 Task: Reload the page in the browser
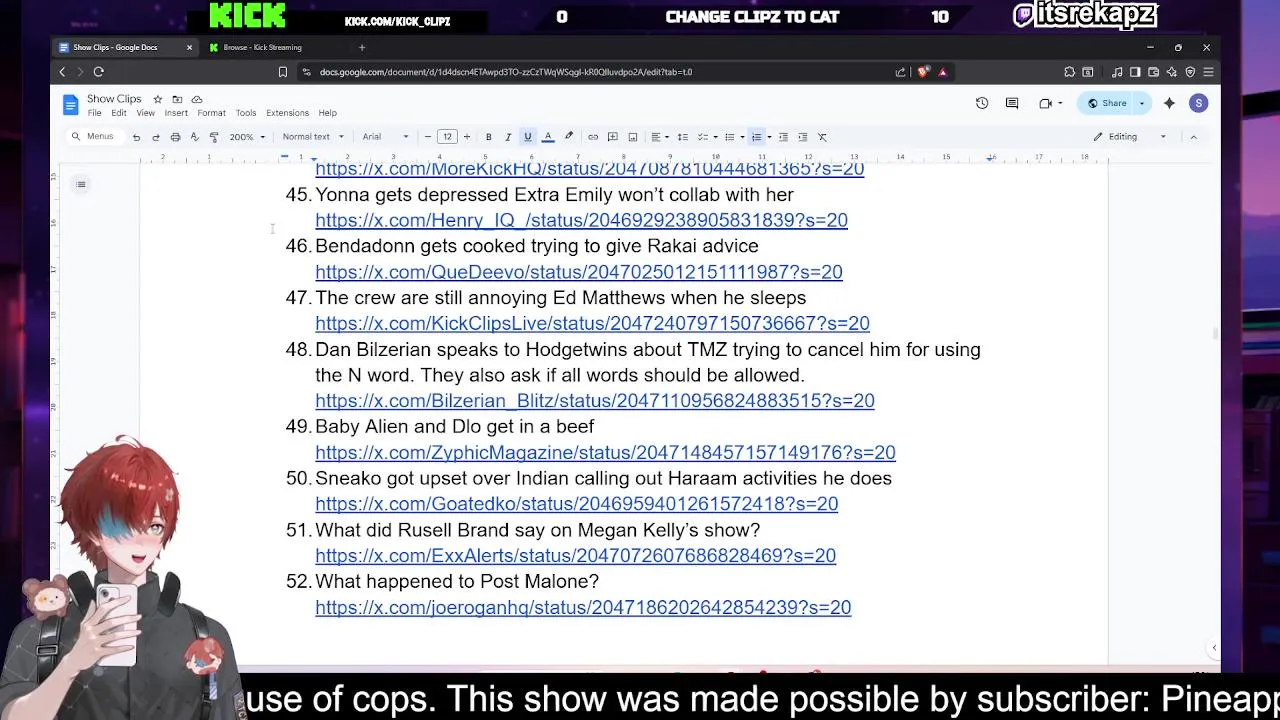[x=98, y=72]
